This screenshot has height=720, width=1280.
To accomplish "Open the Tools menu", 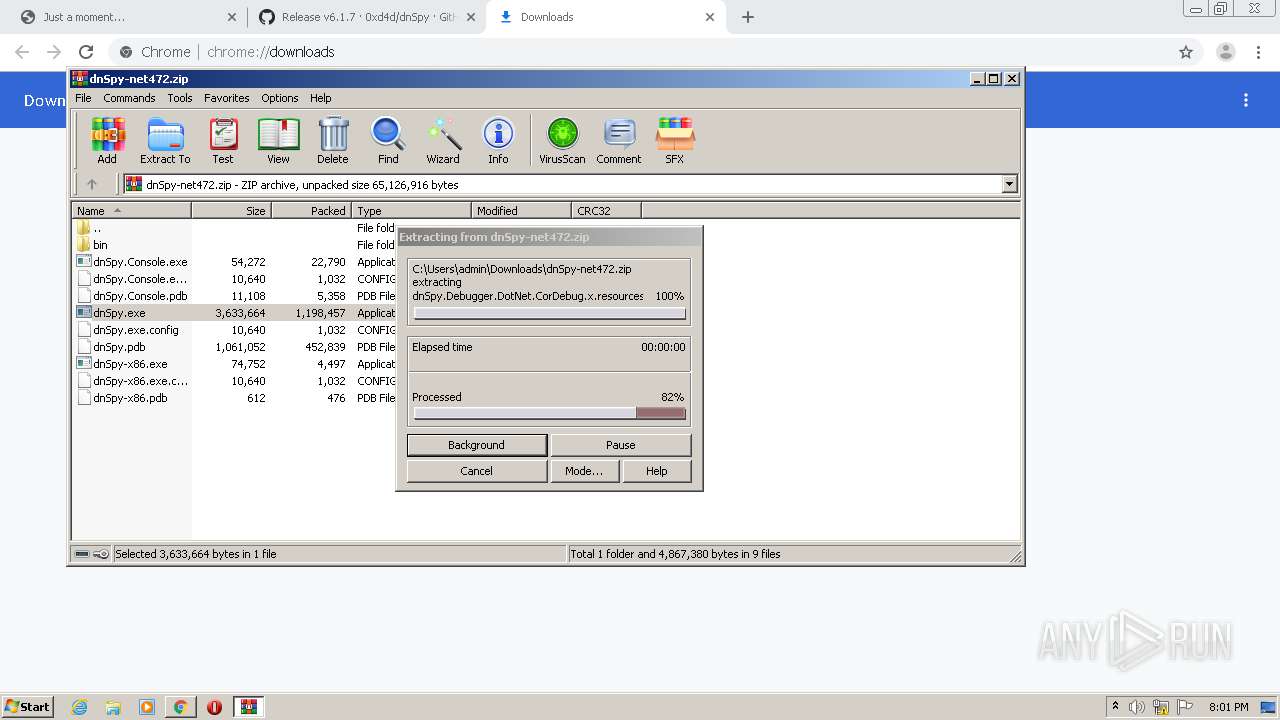I will coord(180,98).
